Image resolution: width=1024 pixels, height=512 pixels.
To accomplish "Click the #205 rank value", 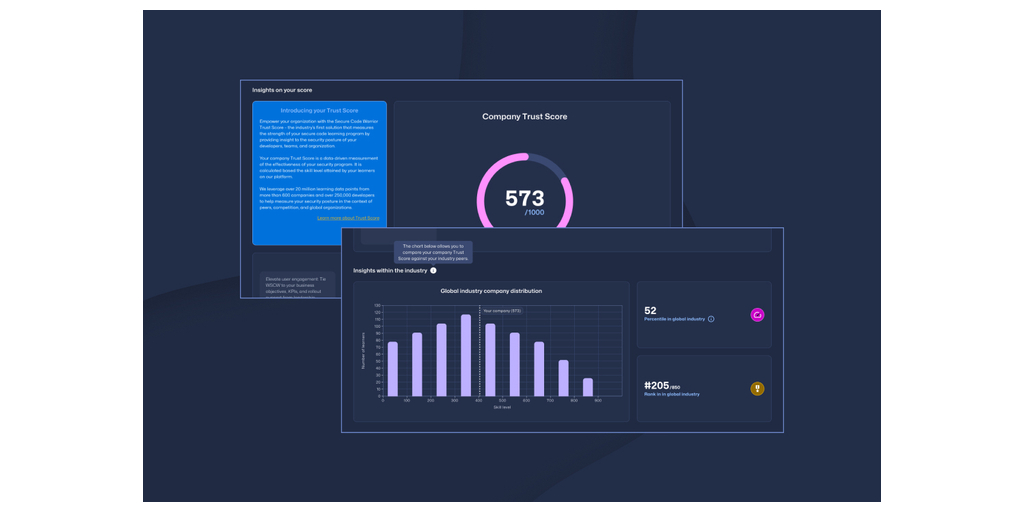I will pyautogui.click(x=656, y=384).
